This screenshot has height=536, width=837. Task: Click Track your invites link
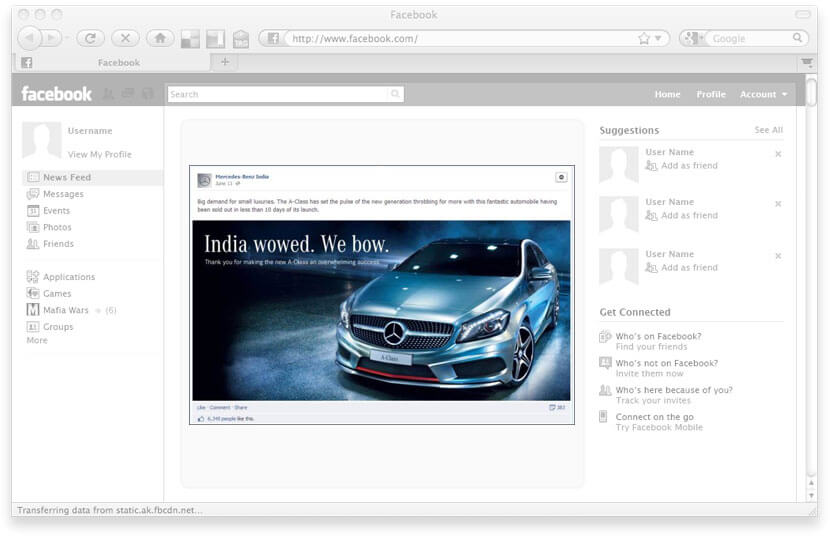(653, 400)
